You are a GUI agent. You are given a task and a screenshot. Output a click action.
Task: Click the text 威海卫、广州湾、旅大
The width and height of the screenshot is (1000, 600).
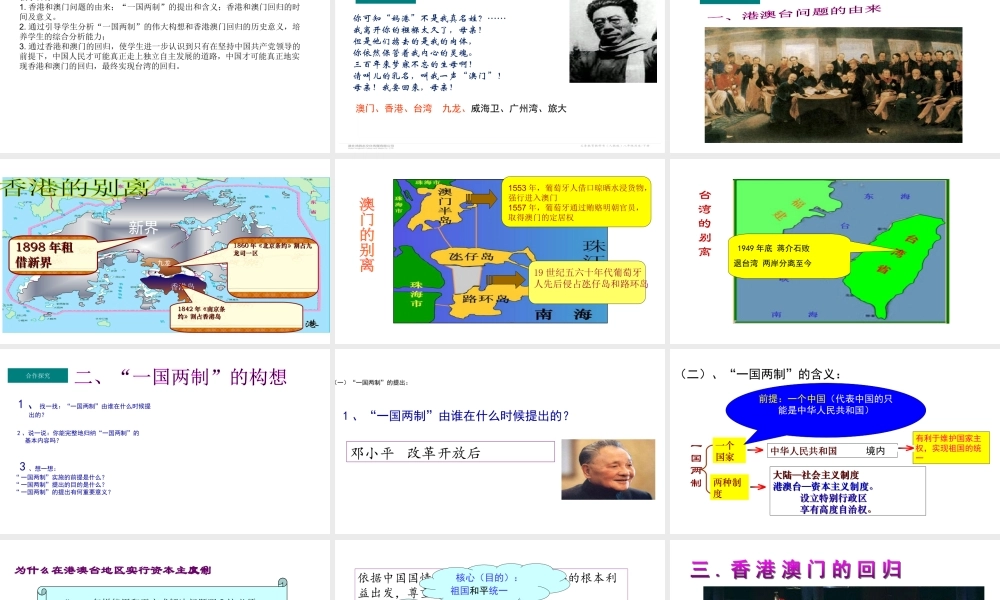[518, 108]
